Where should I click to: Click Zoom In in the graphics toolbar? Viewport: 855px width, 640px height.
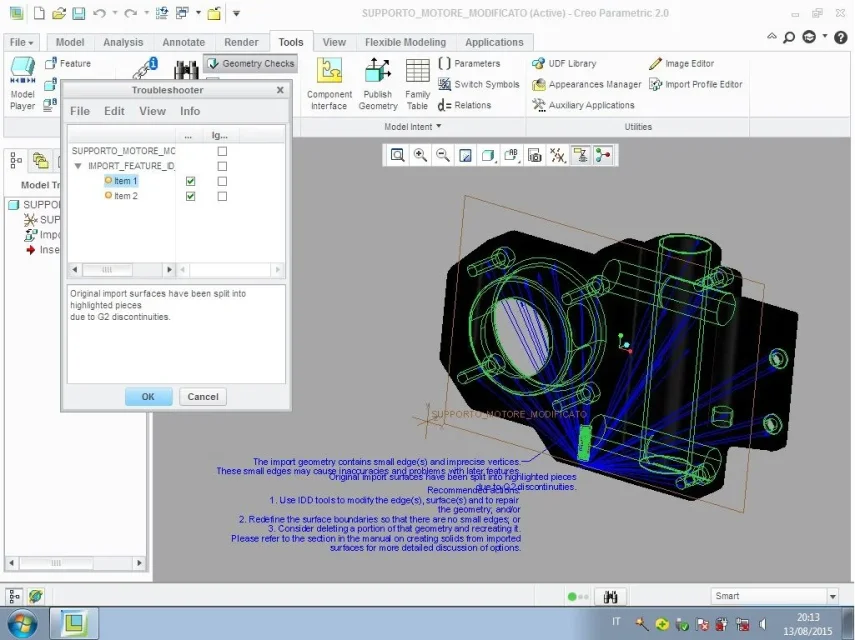[420, 155]
